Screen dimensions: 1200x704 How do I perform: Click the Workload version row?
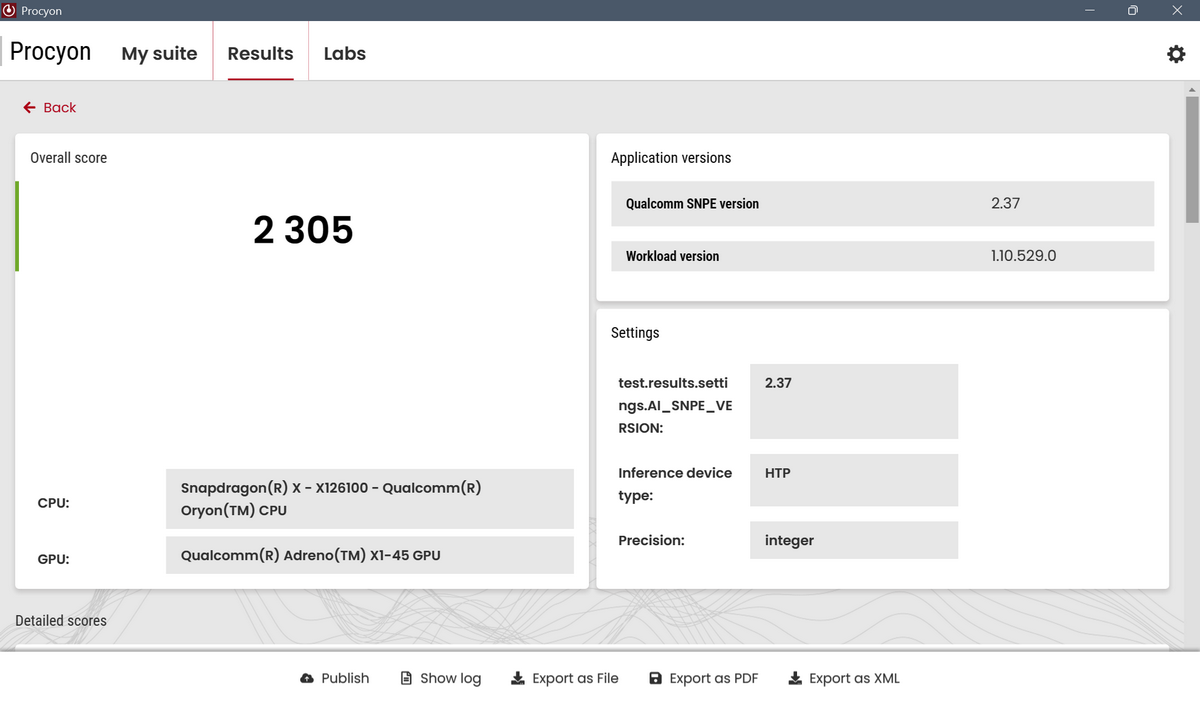click(x=883, y=256)
